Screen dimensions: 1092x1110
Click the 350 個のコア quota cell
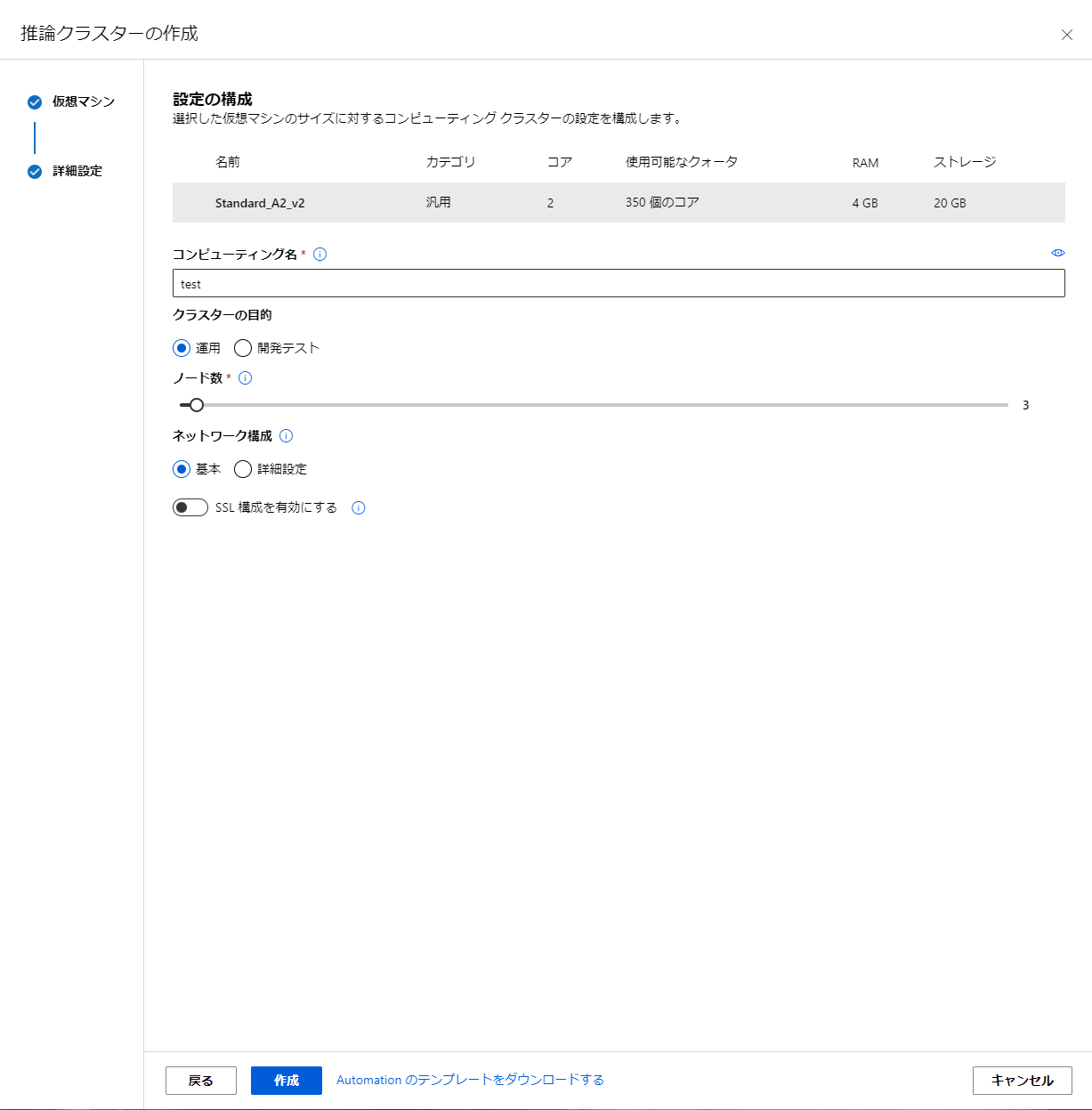coord(662,202)
